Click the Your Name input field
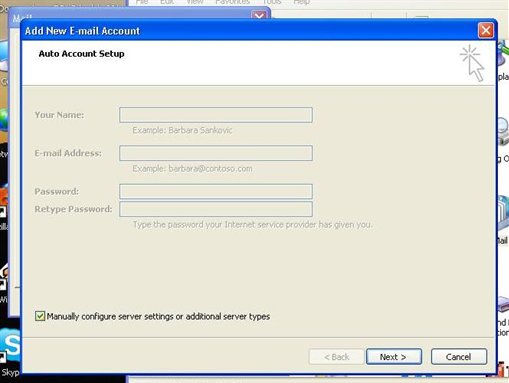The image size is (509, 383). tap(216, 115)
